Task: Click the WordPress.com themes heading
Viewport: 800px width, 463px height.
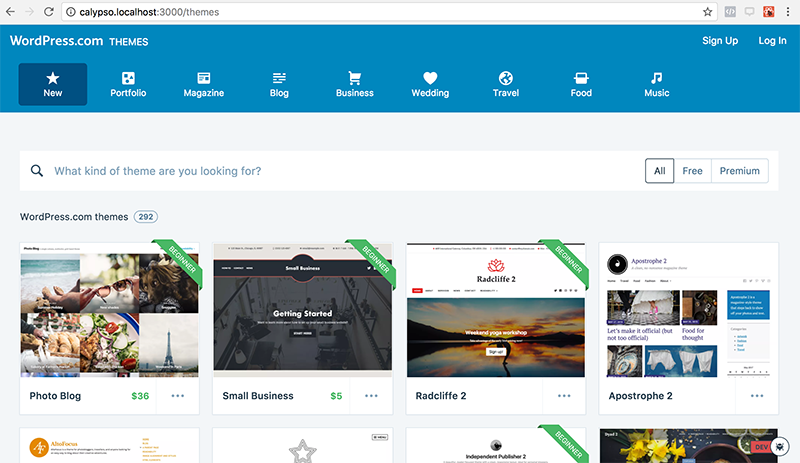Action: 74,217
